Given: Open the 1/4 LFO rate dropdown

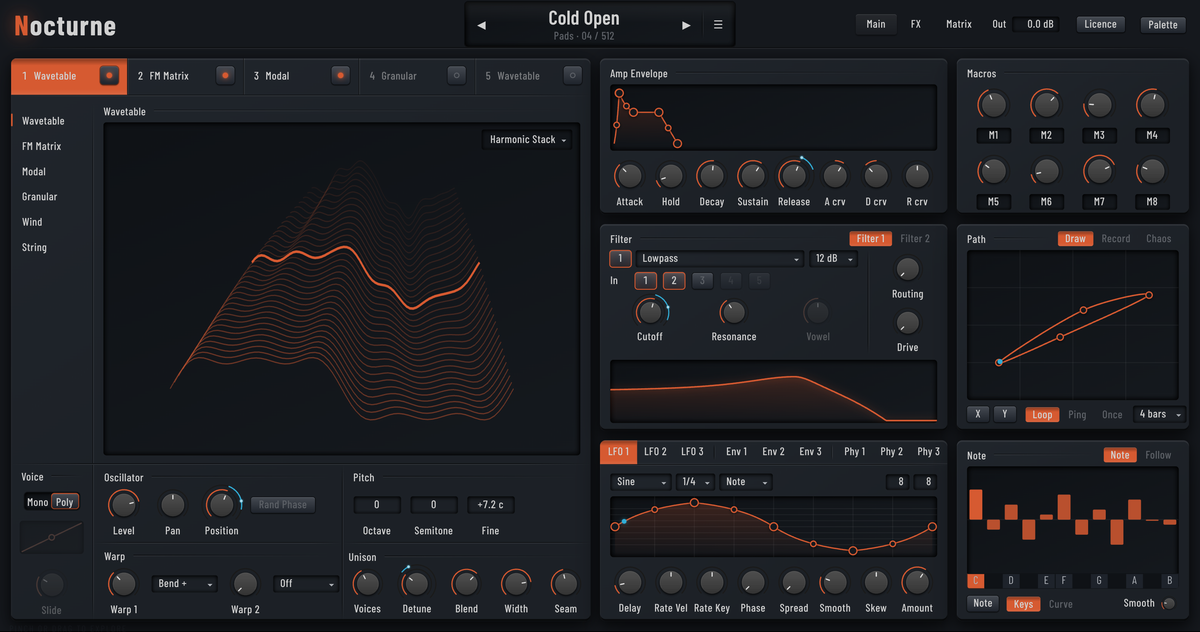Looking at the screenshot, I should [696, 482].
